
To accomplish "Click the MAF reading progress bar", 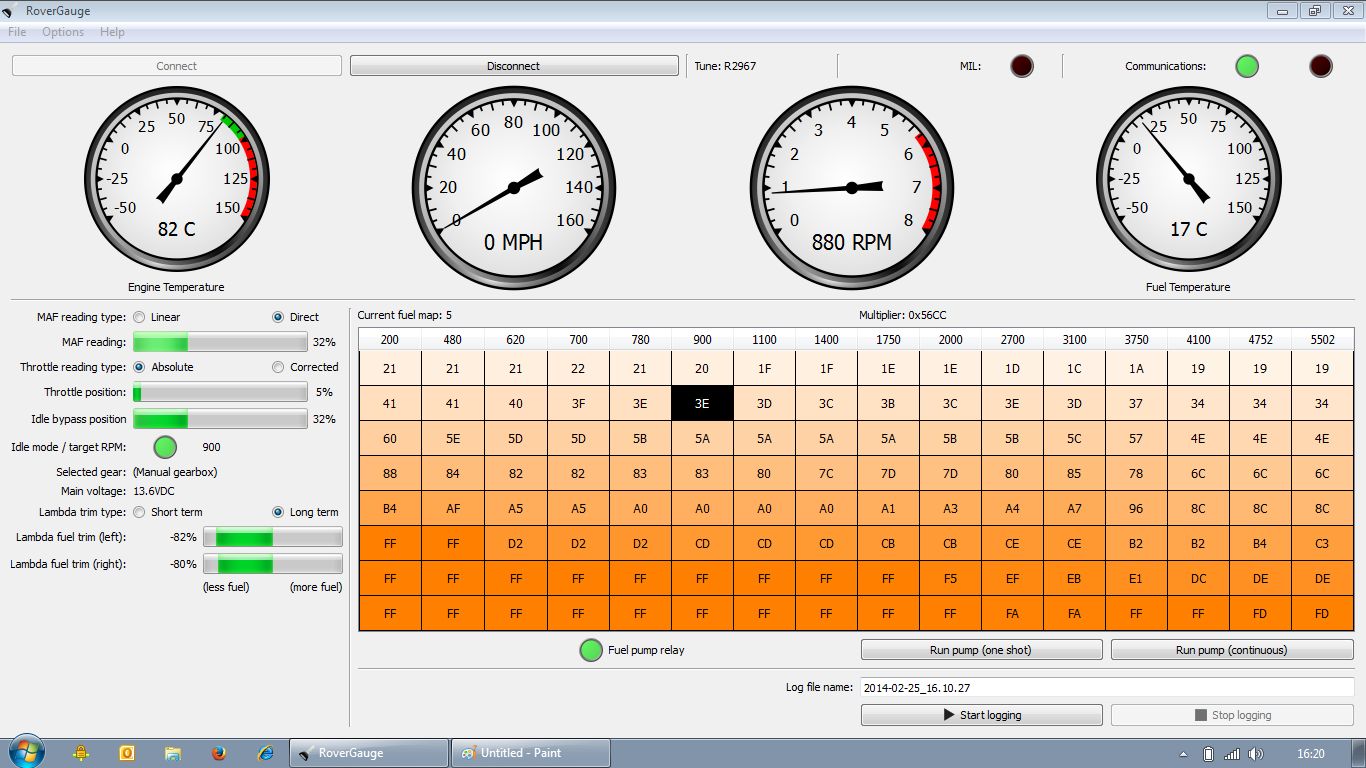I will [220, 342].
